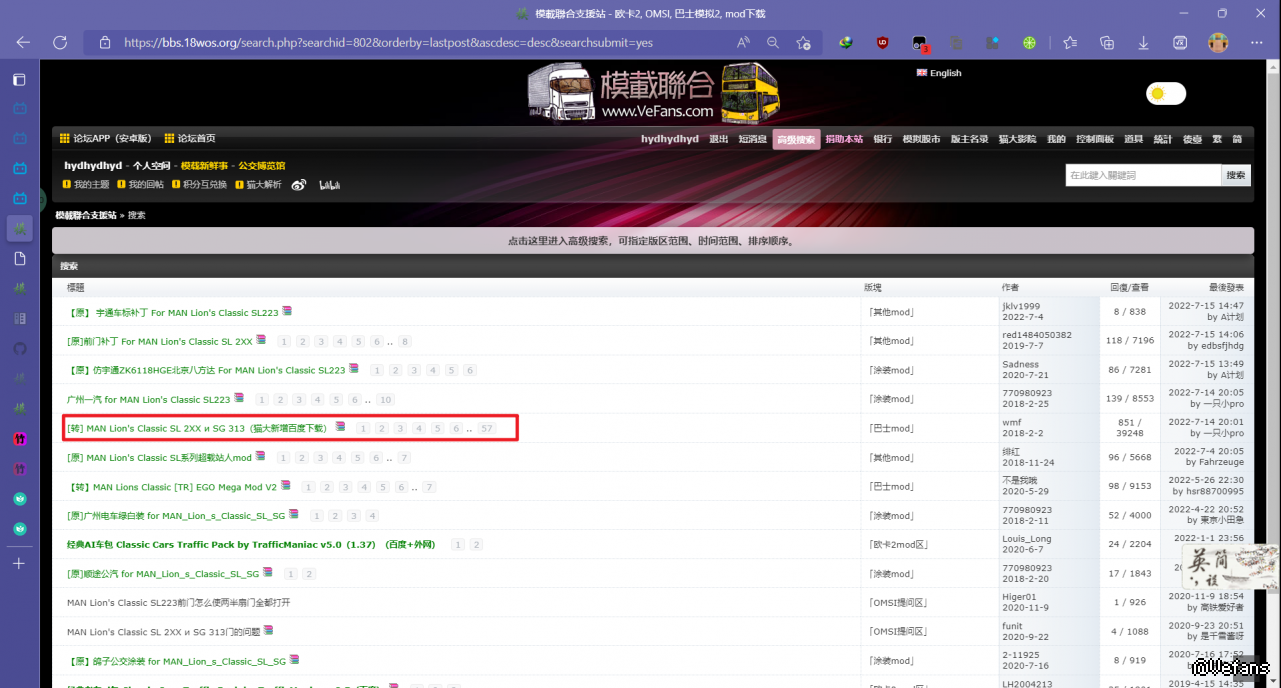Open the browser Settings and more menu
This screenshot has height=688, width=1281.
coord(1256,43)
